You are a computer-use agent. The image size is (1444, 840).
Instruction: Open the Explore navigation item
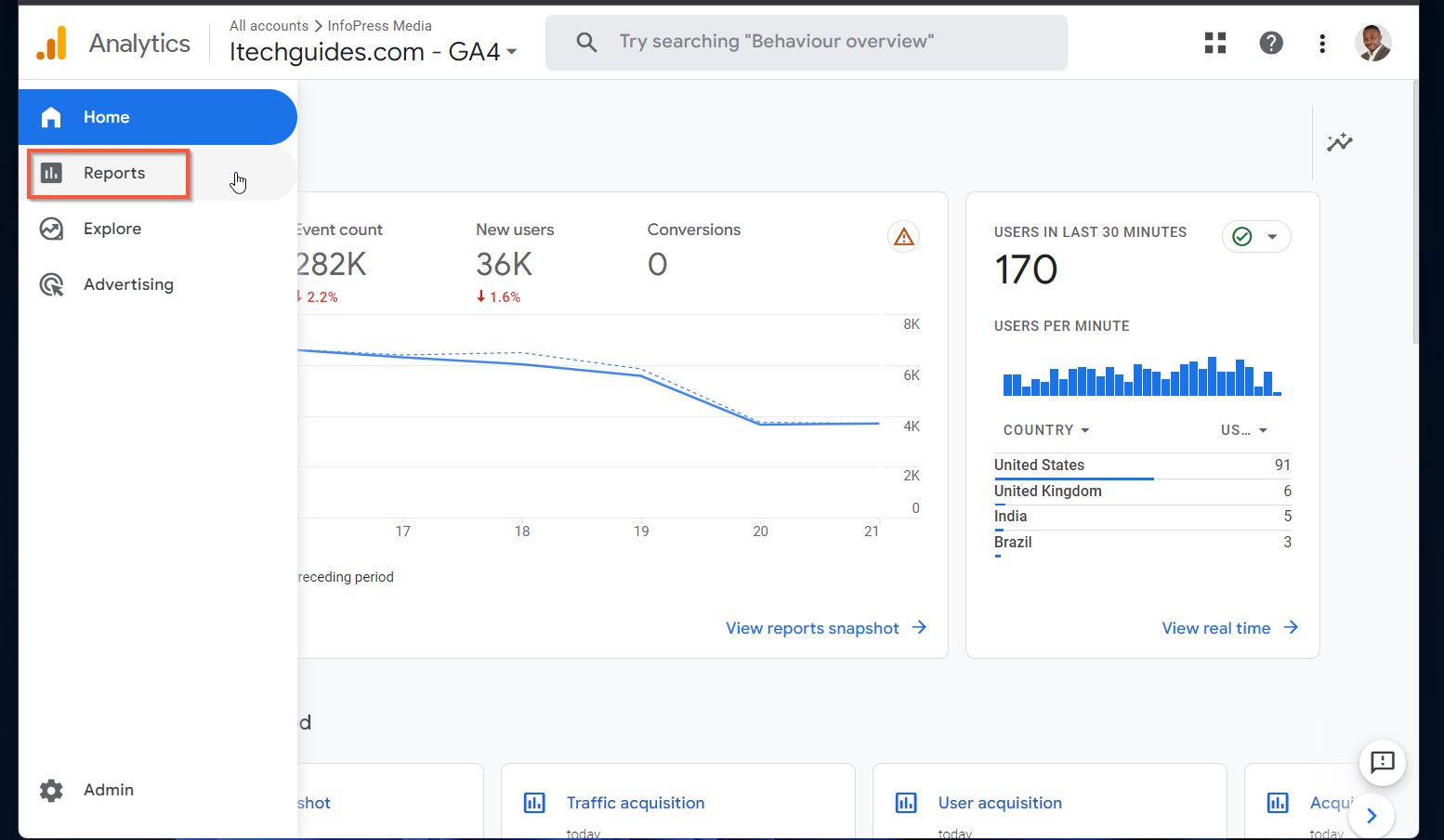pos(158,229)
